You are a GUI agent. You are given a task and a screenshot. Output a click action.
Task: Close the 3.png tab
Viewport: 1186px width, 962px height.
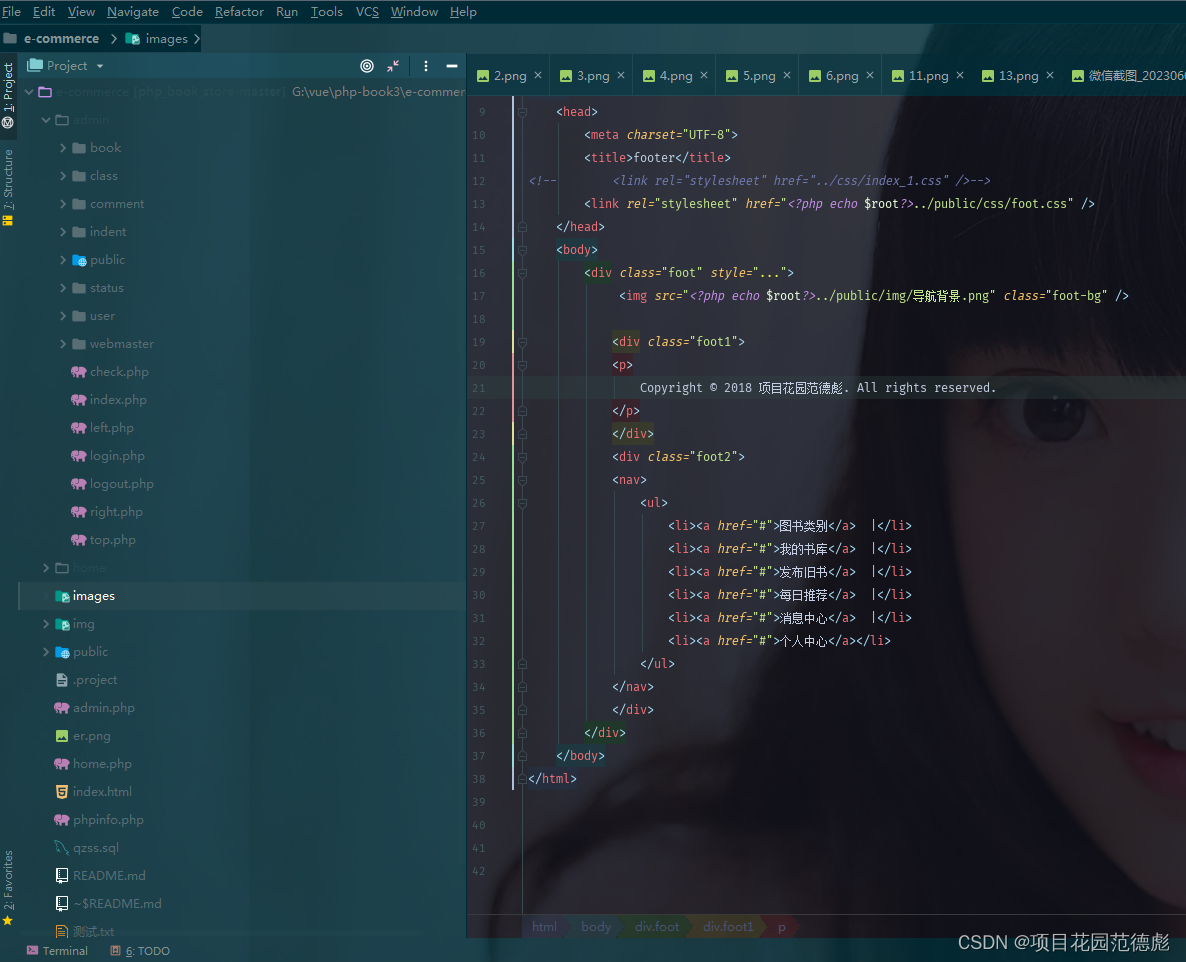point(621,75)
